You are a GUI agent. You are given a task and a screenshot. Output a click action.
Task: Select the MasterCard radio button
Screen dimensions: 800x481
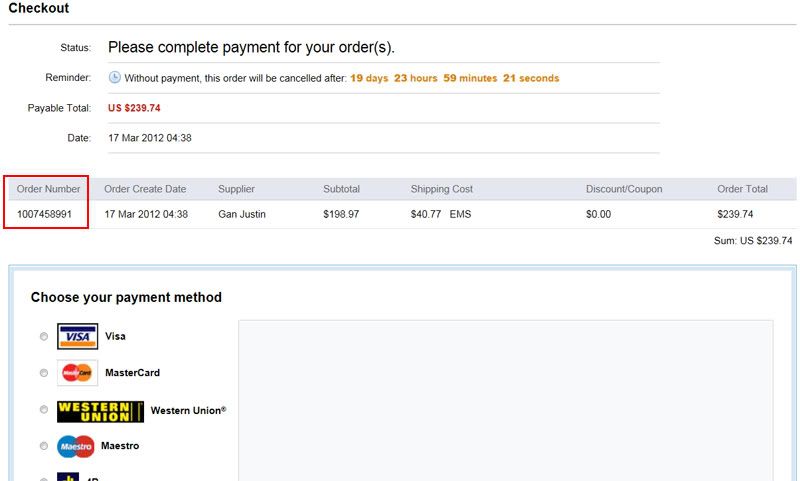pyautogui.click(x=43, y=373)
